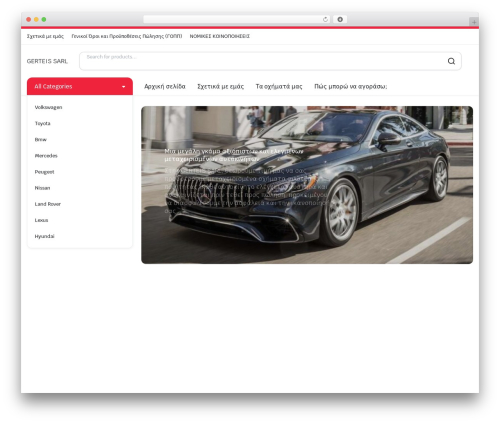Viewport: 500px width, 423px height.
Task: Open the Αρχική σελίδα menu item
Action: [x=165, y=87]
